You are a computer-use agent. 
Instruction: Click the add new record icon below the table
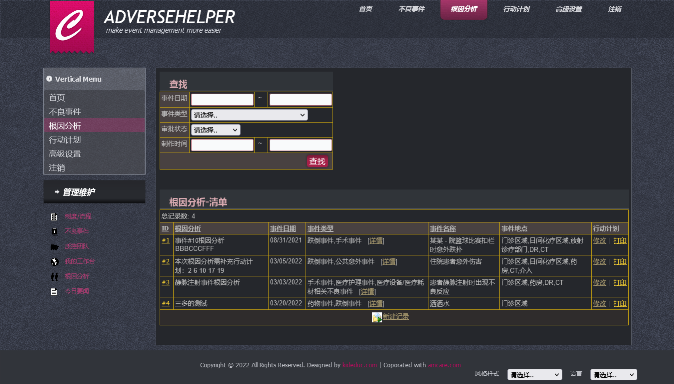[377, 317]
